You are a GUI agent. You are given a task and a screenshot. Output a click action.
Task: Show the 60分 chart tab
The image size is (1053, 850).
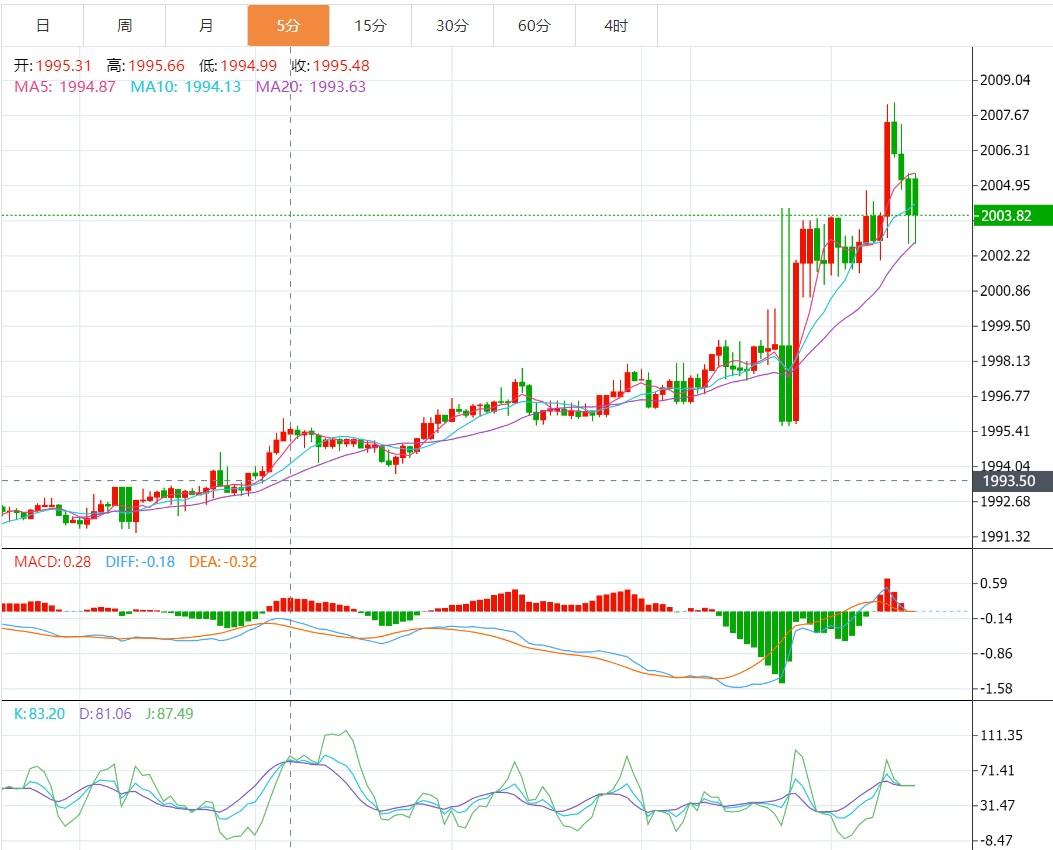point(534,26)
